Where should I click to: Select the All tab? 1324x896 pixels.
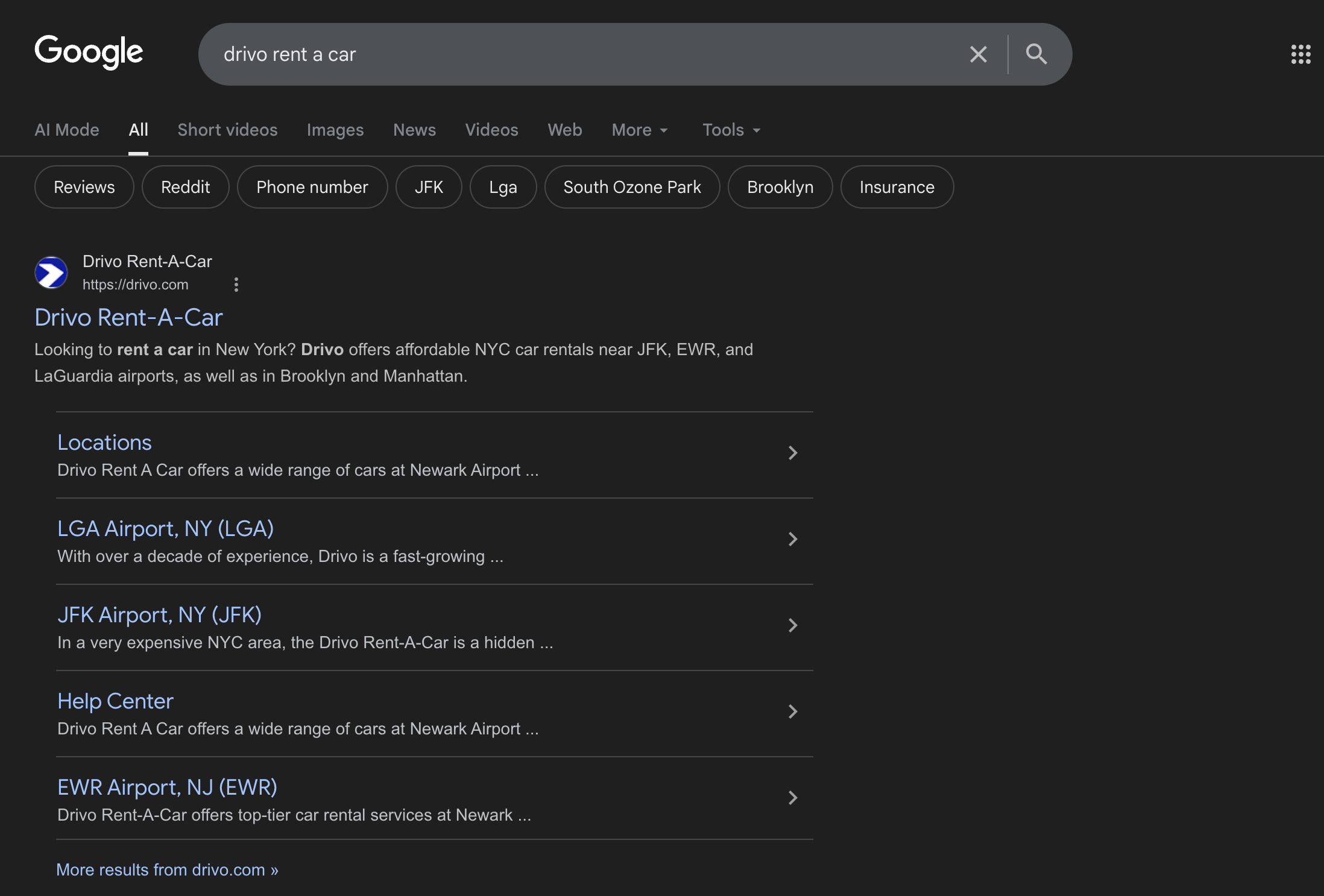point(138,130)
